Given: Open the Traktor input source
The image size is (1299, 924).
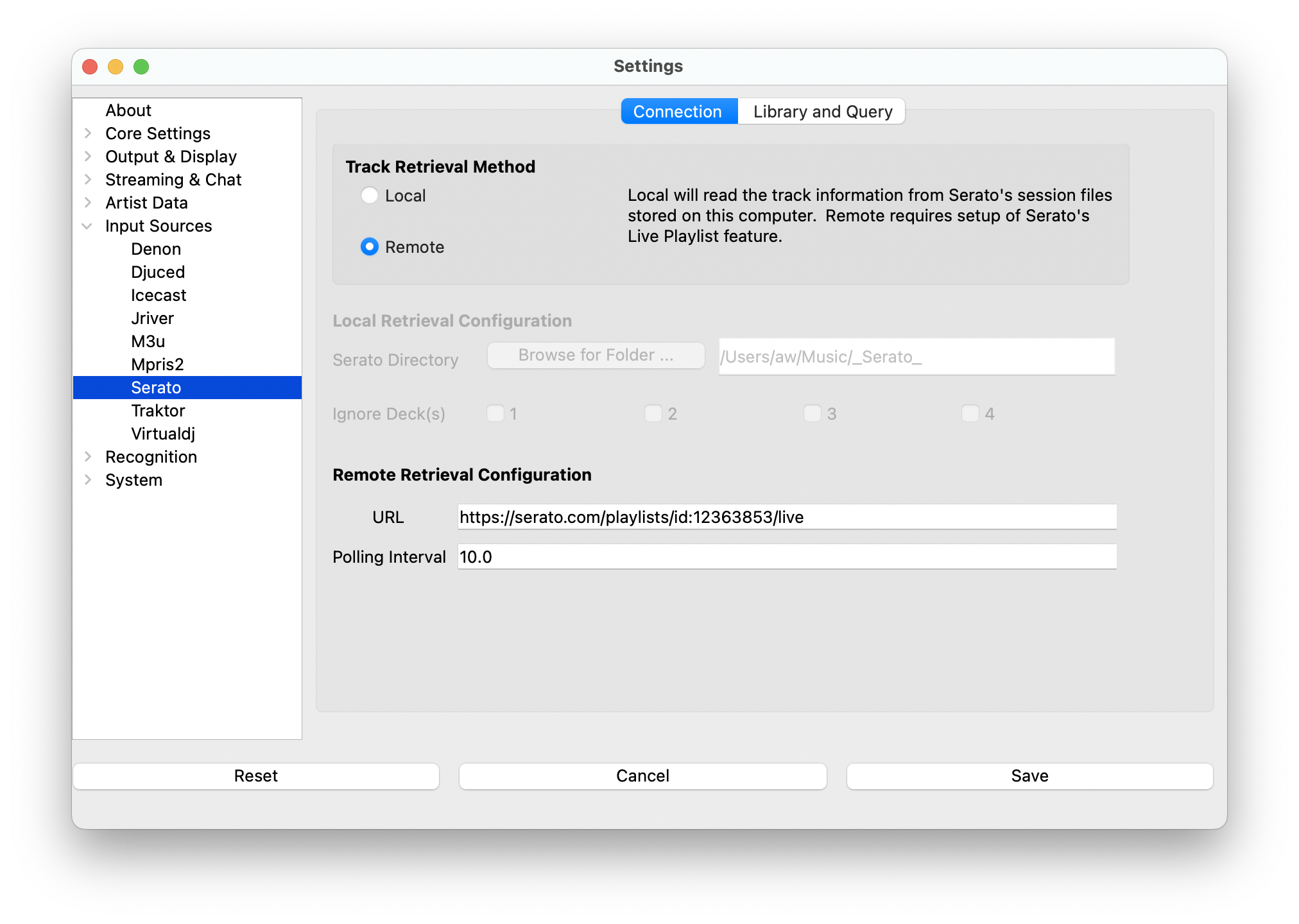Looking at the screenshot, I should pyautogui.click(x=158, y=411).
